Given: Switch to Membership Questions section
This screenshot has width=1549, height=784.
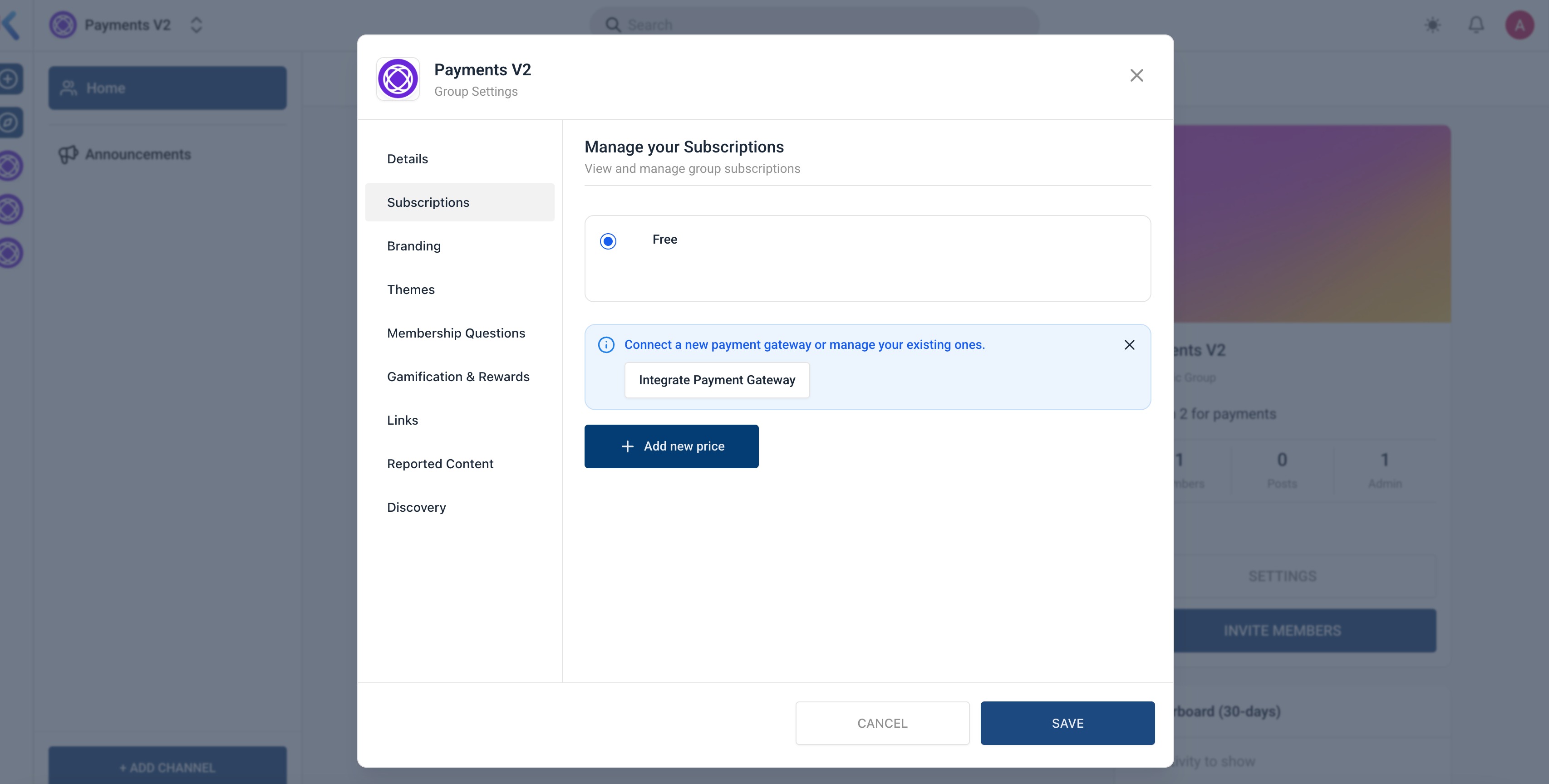Looking at the screenshot, I should (x=456, y=333).
